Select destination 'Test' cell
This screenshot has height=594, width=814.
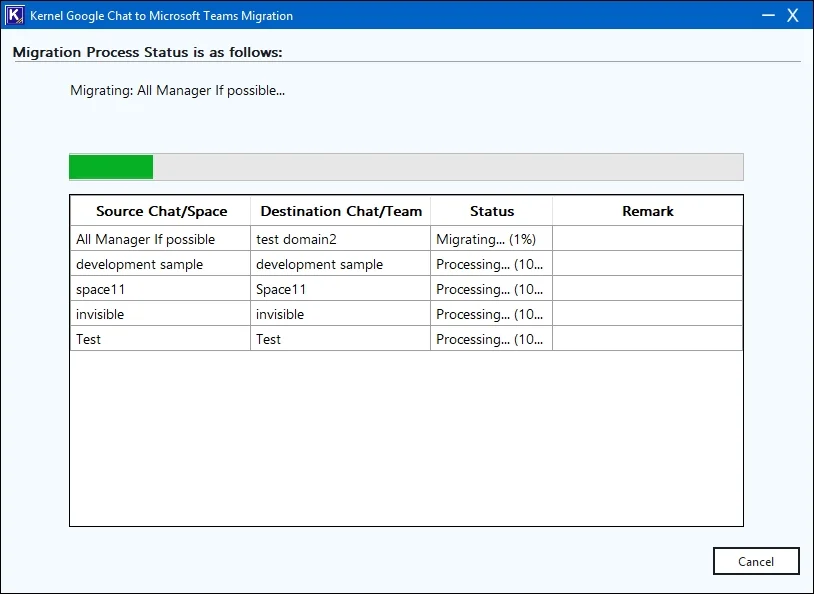341,339
